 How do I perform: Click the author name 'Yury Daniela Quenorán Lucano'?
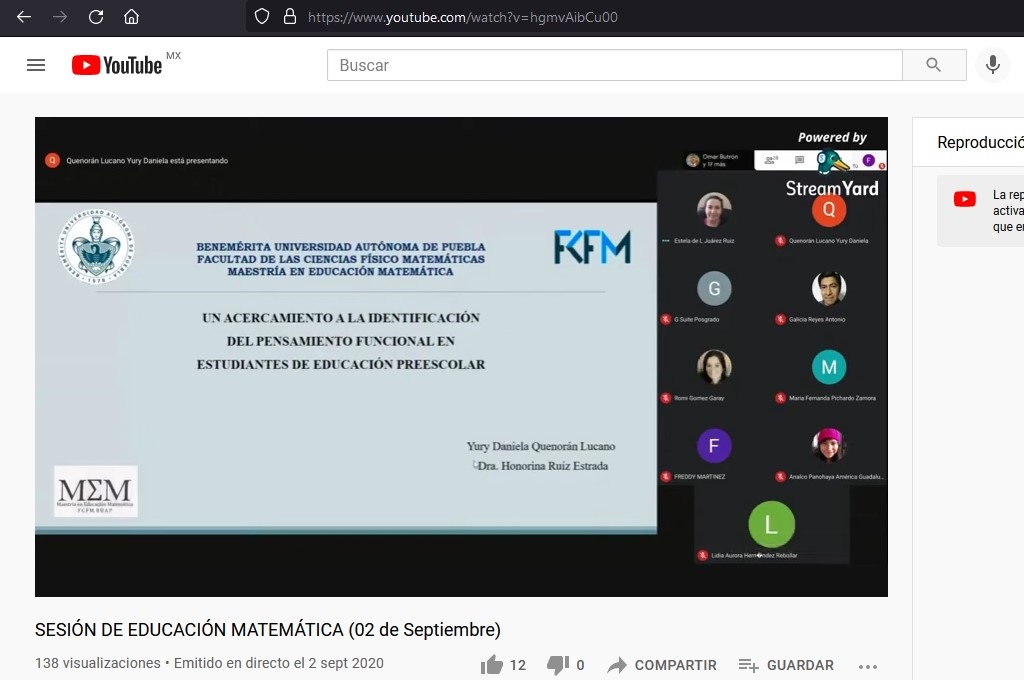coord(541,446)
